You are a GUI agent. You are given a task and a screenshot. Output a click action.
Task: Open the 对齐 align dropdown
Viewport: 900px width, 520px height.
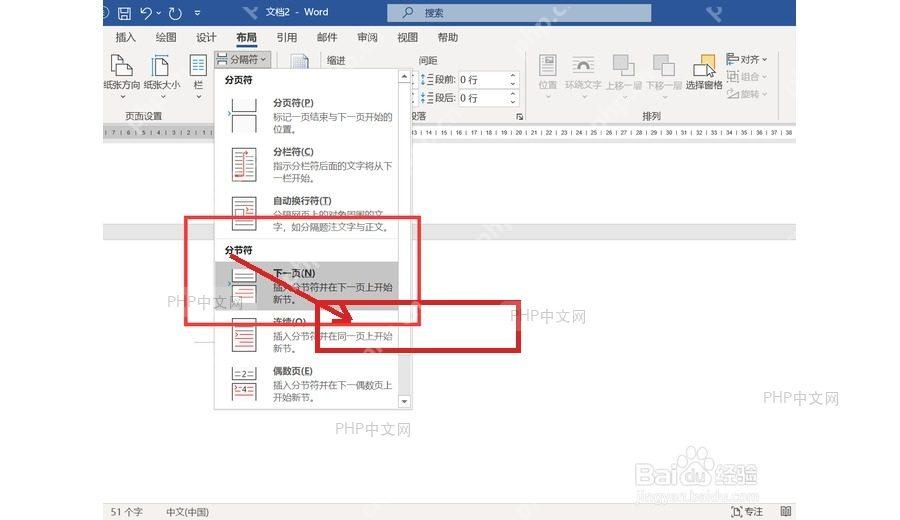tap(747, 59)
